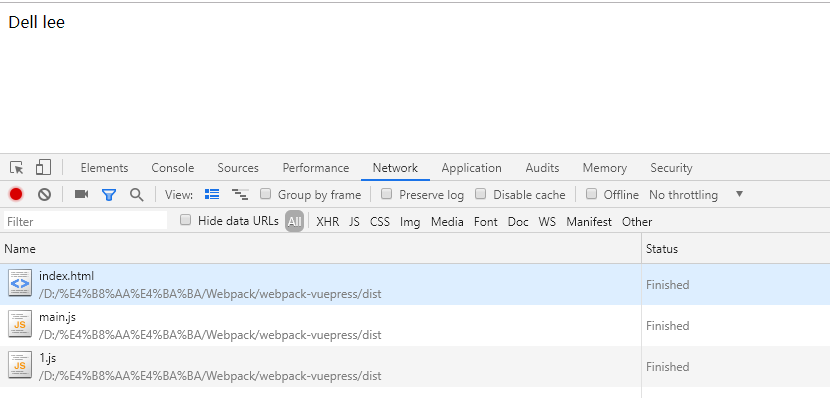Activate the inspect element picker icon
Viewport: 830px width, 398px height.
pyautogui.click(x=16, y=168)
